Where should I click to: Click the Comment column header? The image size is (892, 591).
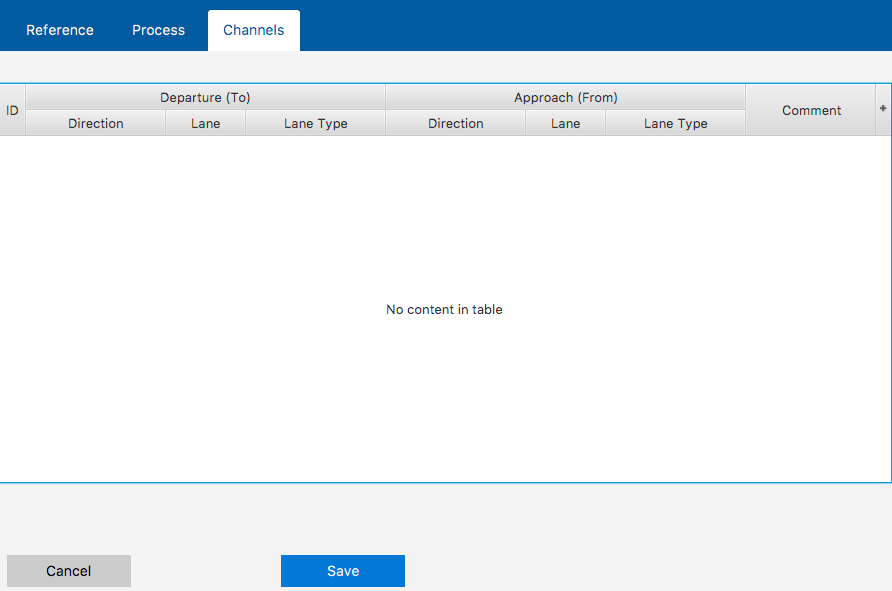coord(811,110)
